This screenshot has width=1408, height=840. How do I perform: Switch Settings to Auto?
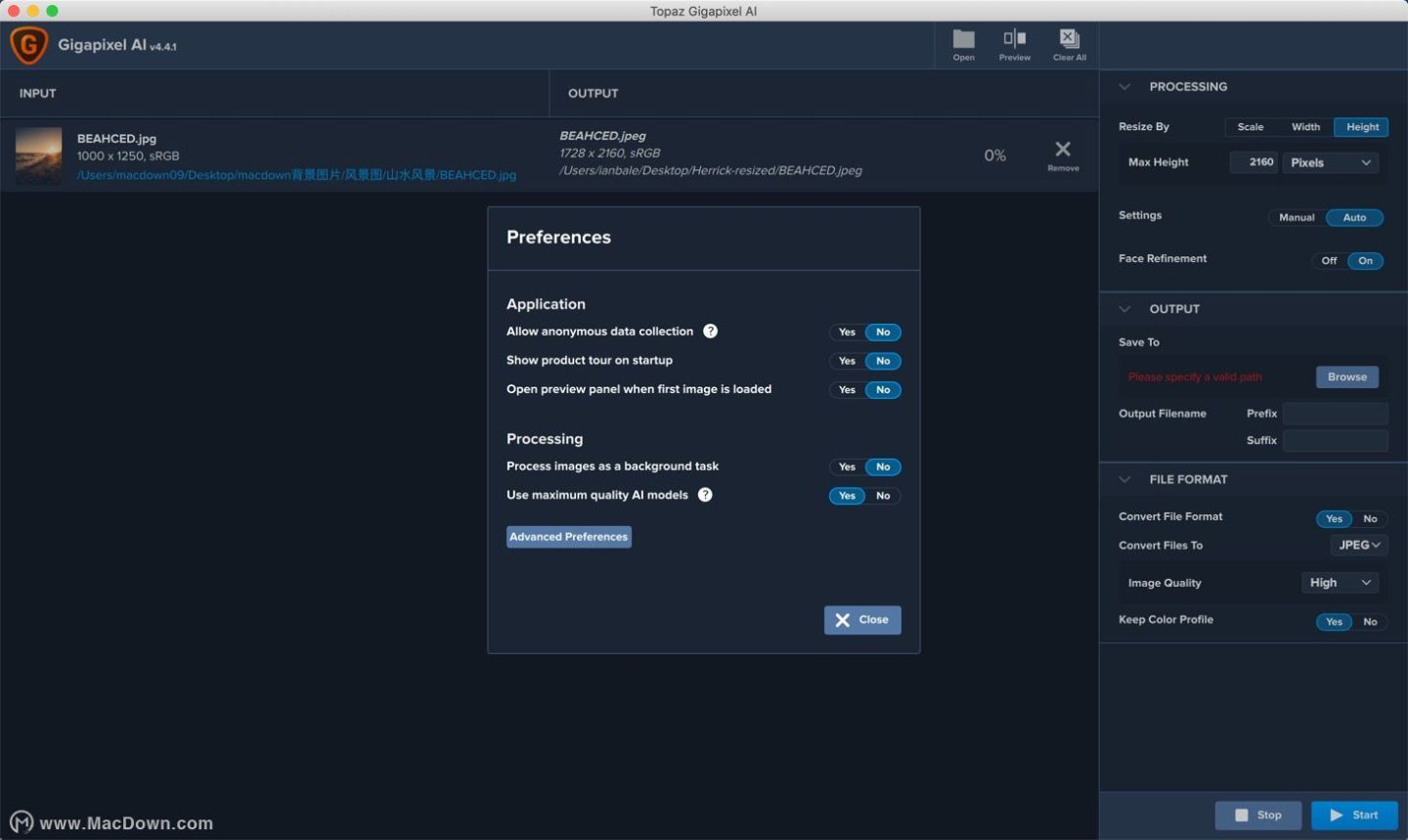(1354, 218)
